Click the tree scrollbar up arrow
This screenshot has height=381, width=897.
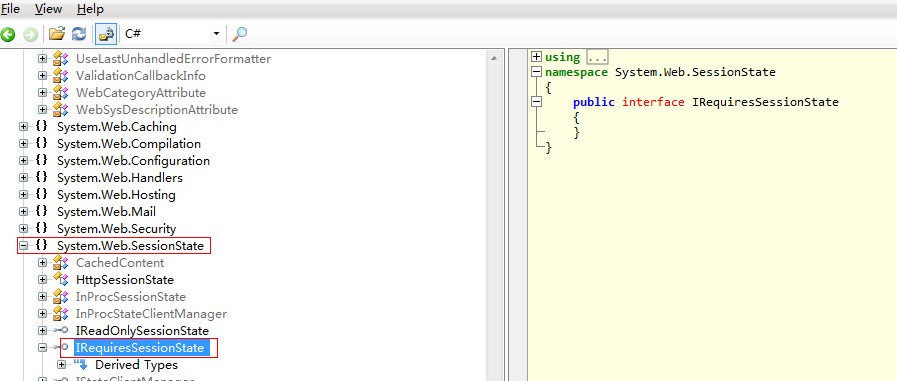(494, 57)
